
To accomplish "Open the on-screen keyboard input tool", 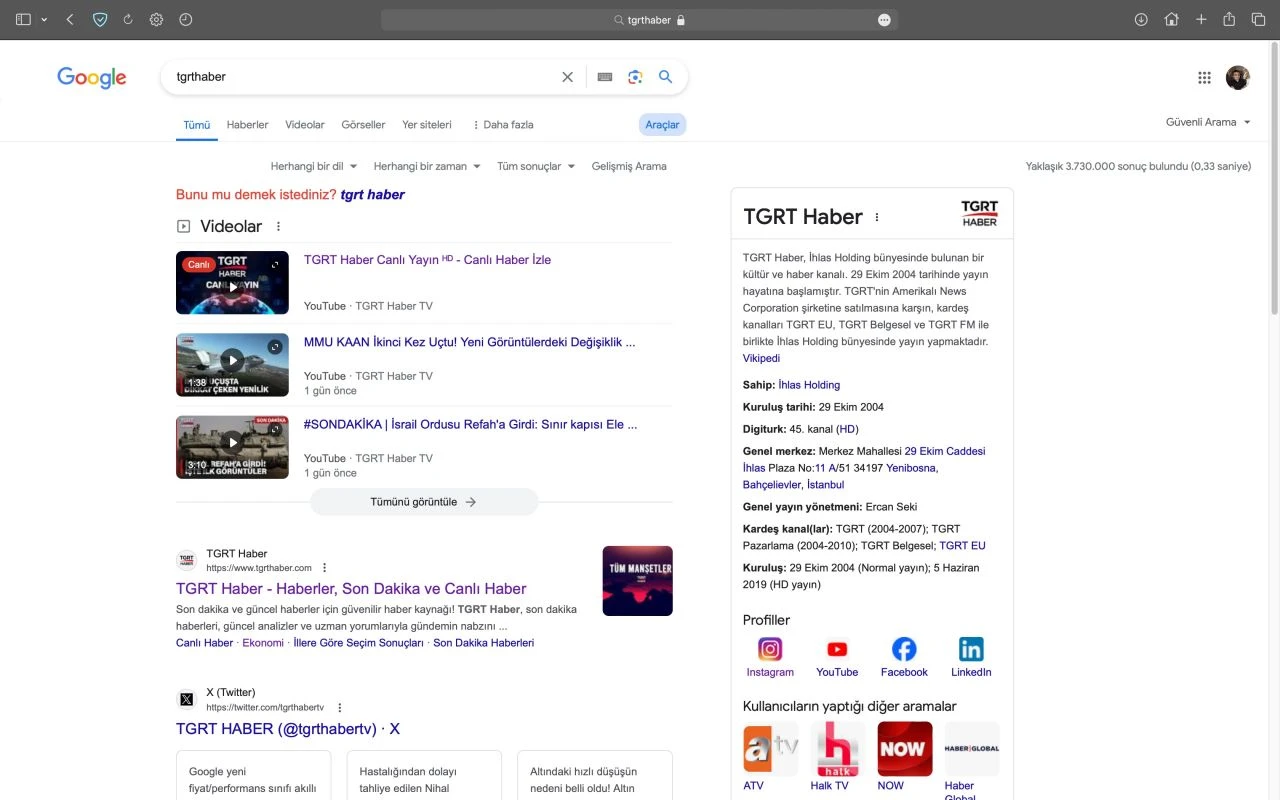I will click(604, 76).
